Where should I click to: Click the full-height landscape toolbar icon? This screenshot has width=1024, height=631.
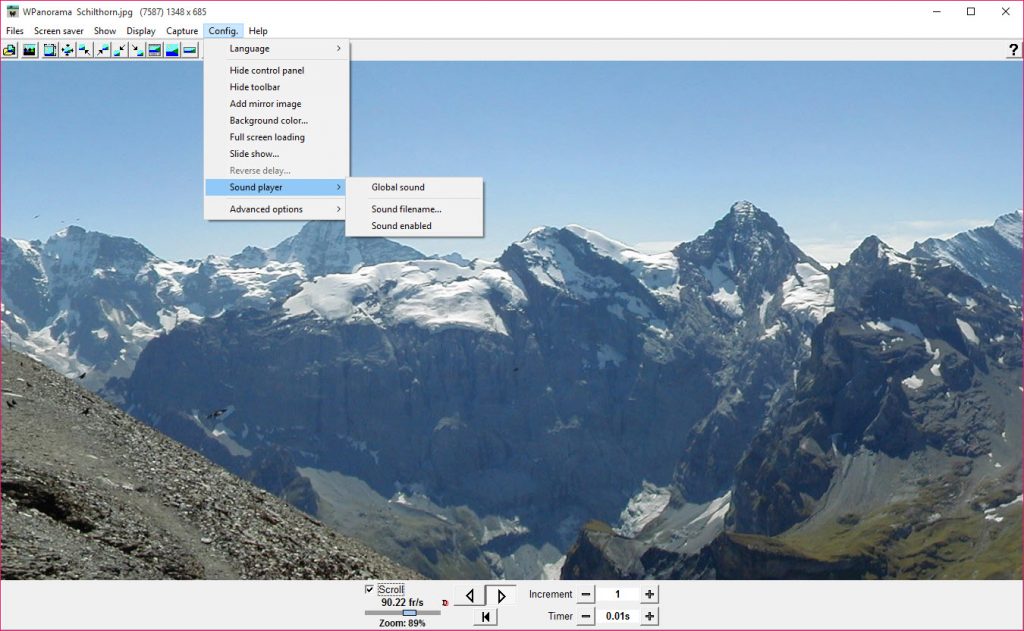(x=172, y=50)
